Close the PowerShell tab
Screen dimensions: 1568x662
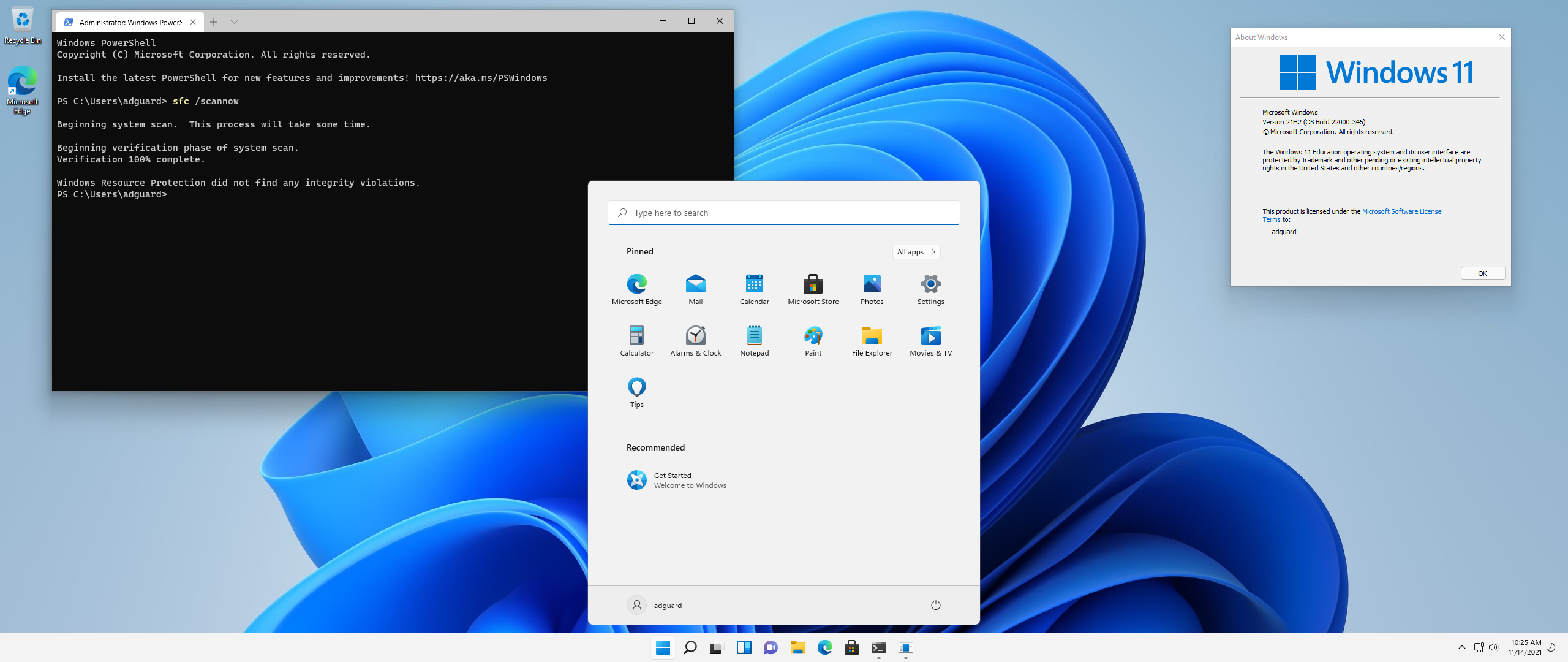[193, 22]
